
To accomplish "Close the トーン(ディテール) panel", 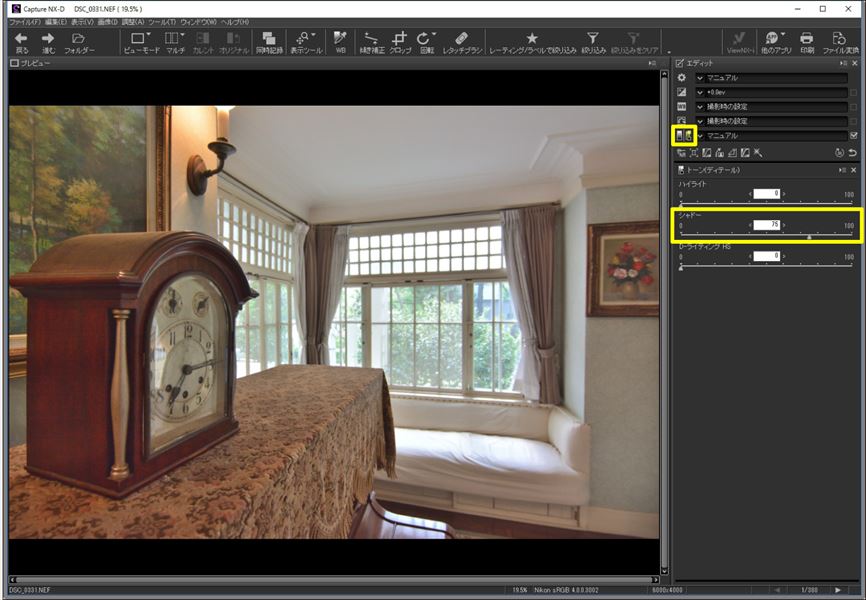I will pos(854,170).
